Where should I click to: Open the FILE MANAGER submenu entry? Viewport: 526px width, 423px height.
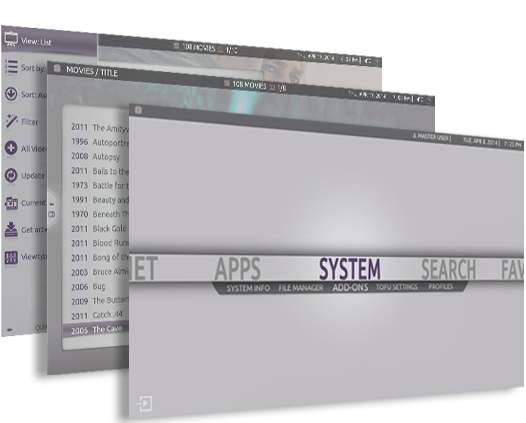click(301, 288)
